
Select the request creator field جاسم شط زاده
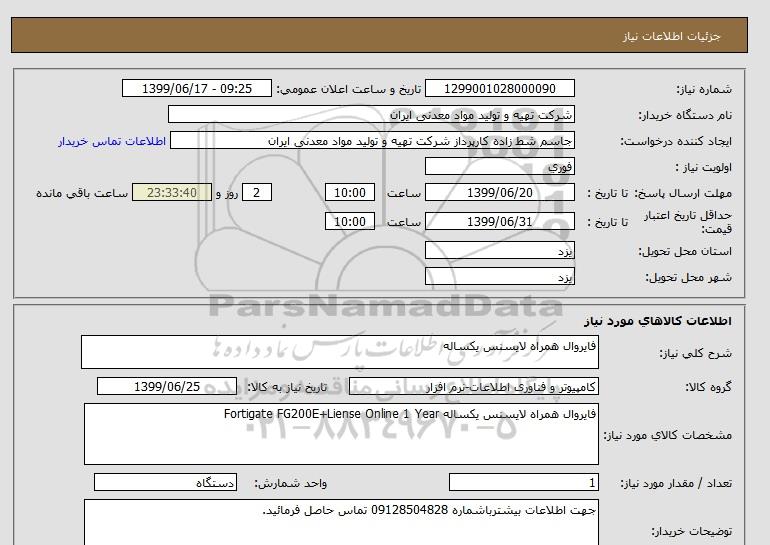coord(372,140)
